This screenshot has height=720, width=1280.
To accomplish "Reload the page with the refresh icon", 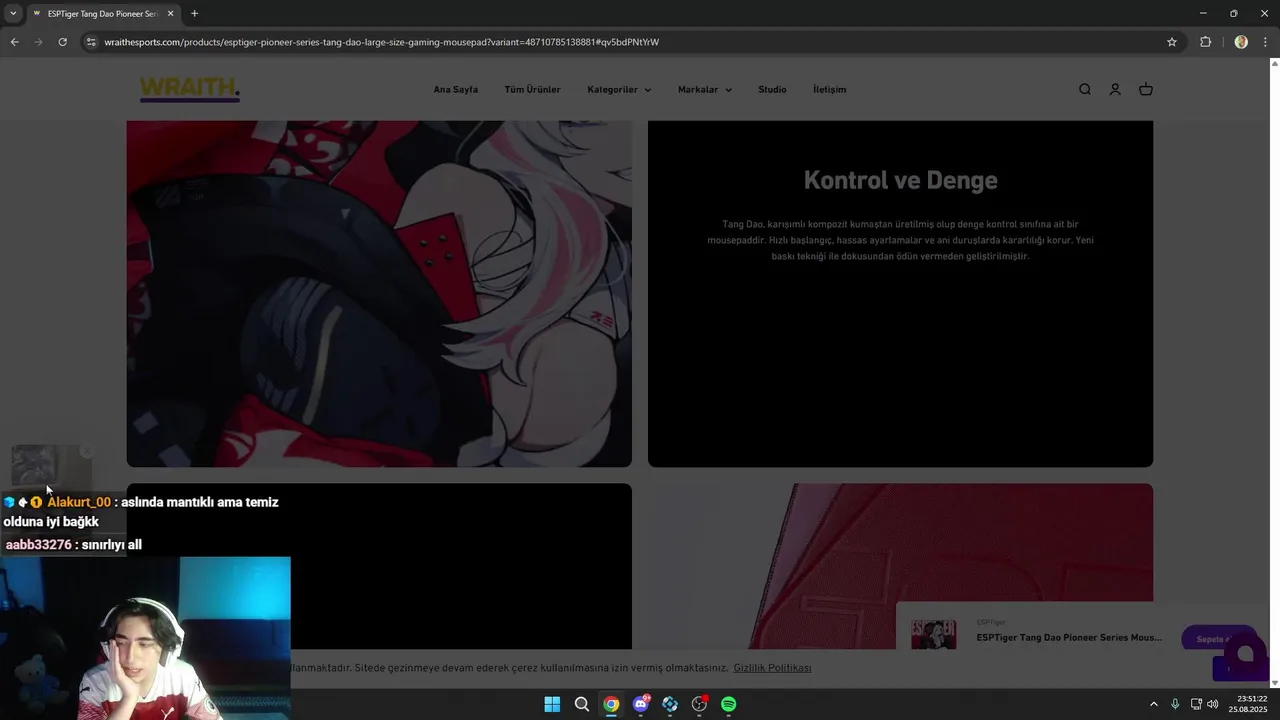I will coord(62,42).
